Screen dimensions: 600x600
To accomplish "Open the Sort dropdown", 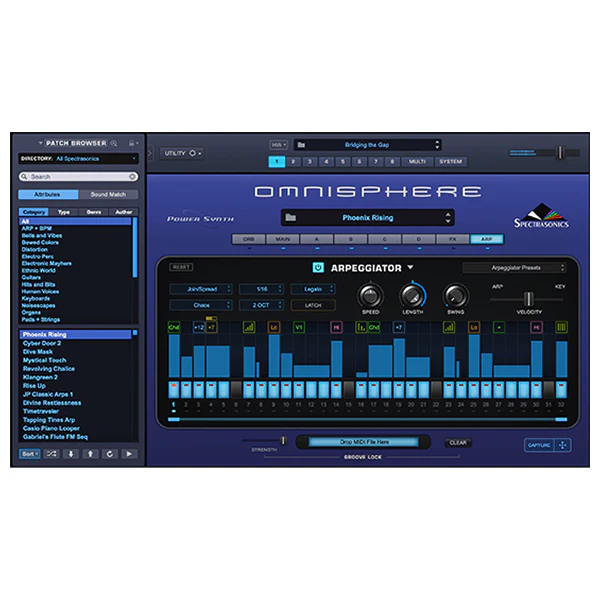I will click(x=29, y=454).
